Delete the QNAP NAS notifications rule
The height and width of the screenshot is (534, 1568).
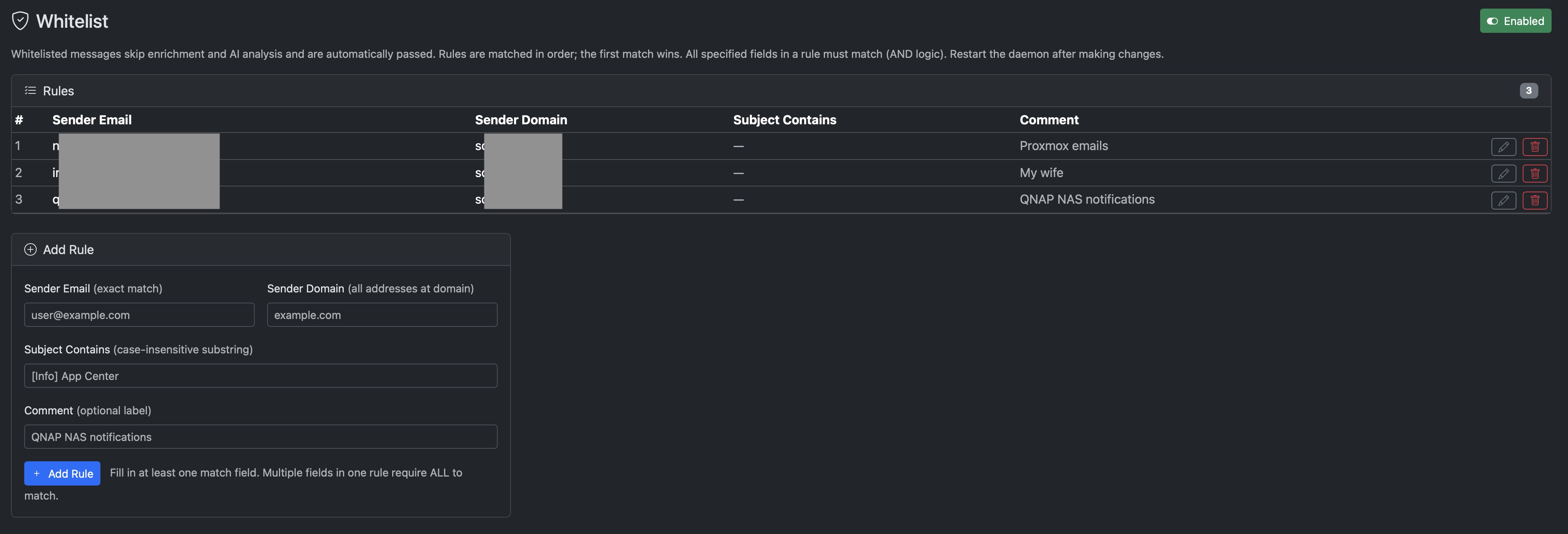(1535, 200)
